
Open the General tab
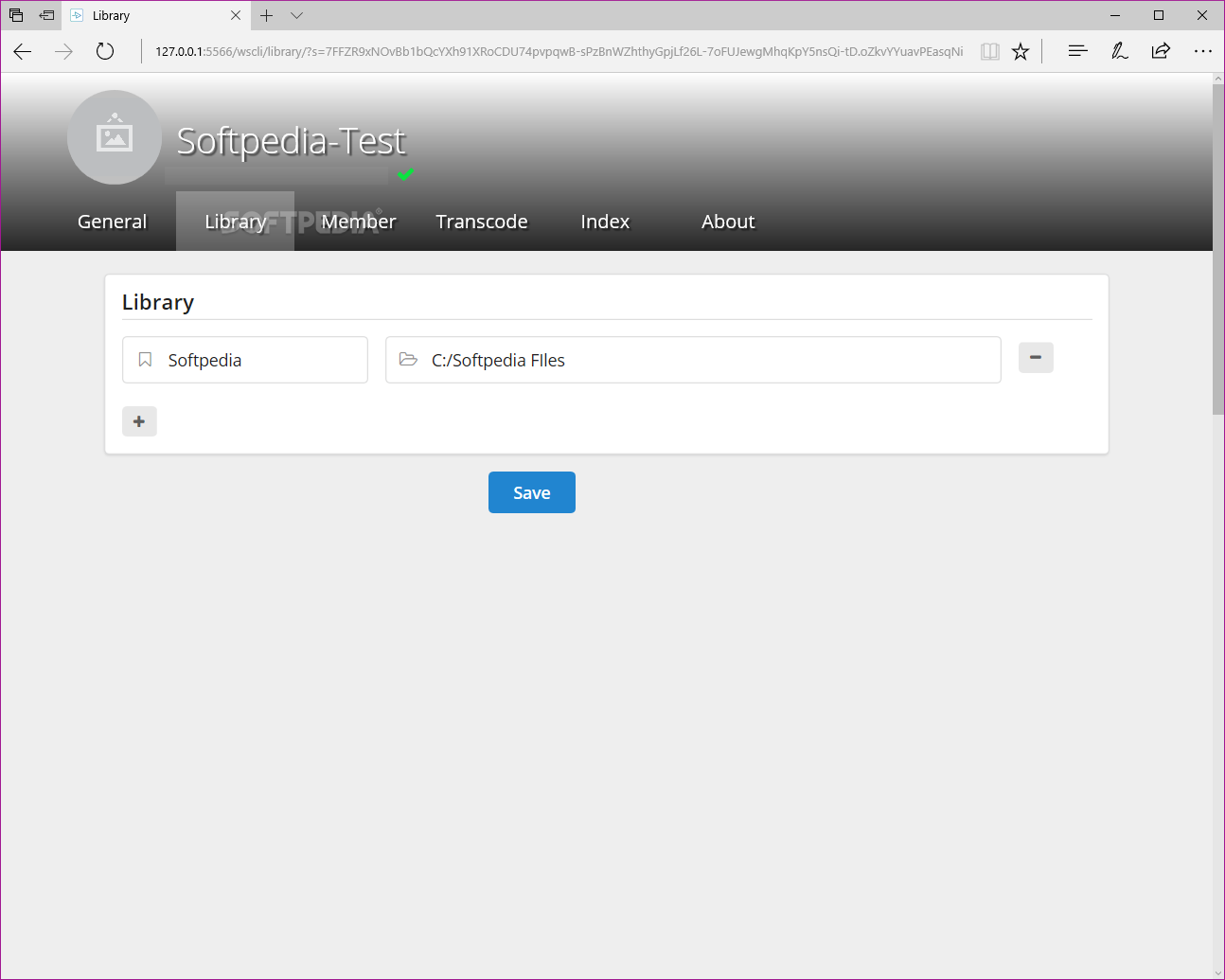(112, 222)
